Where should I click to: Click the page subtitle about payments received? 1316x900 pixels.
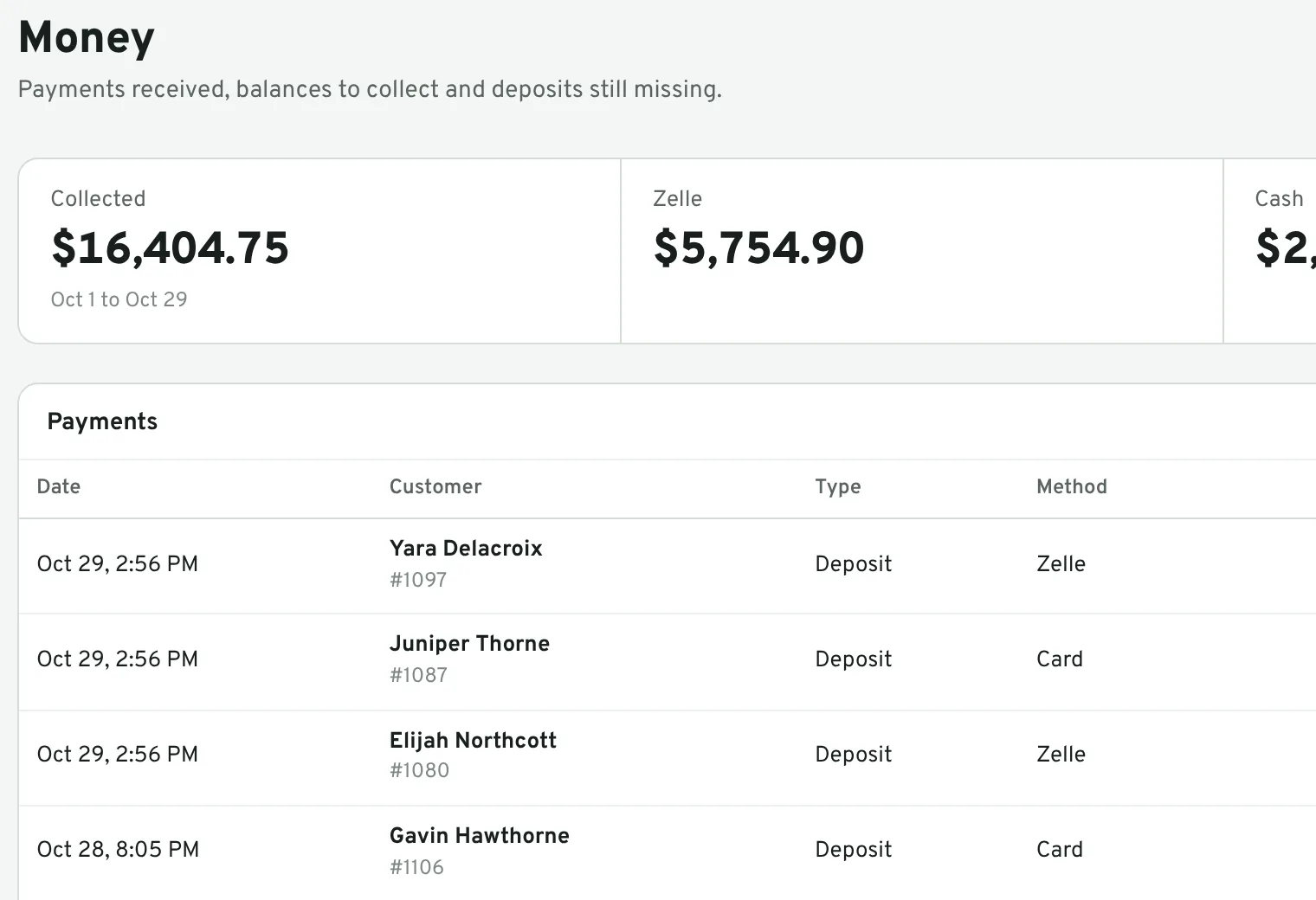370,90
